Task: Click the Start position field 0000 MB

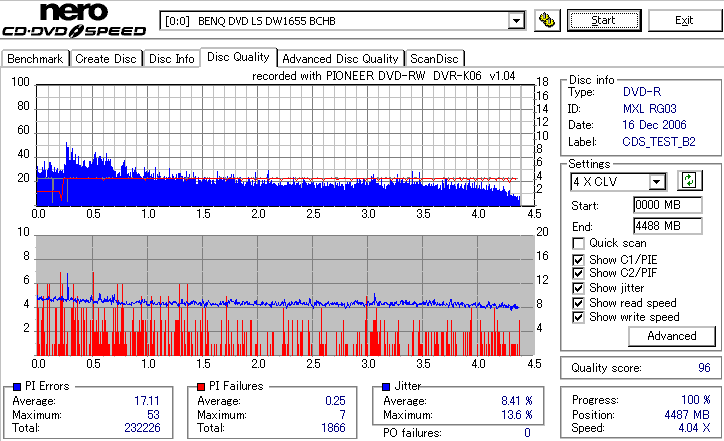Action: (668, 205)
